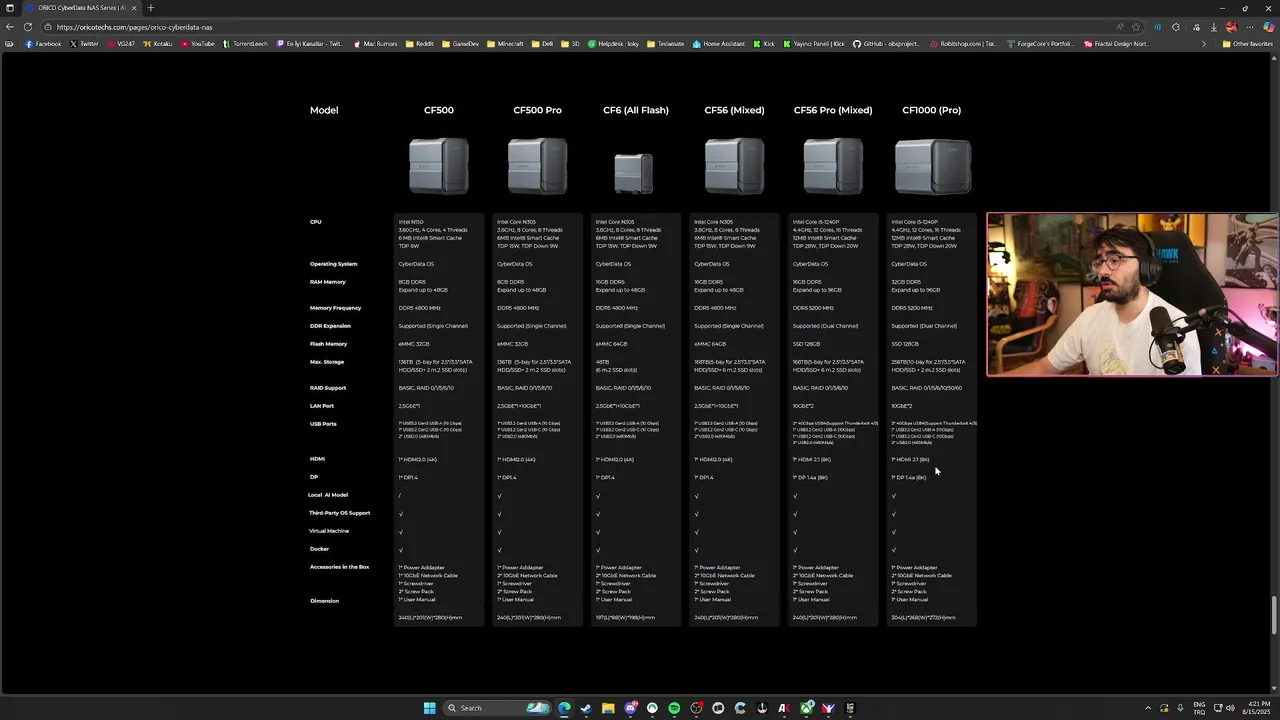This screenshot has width=1280, height=720.
Task: Open the Home Assistant bookmark
Action: pos(720,44)
